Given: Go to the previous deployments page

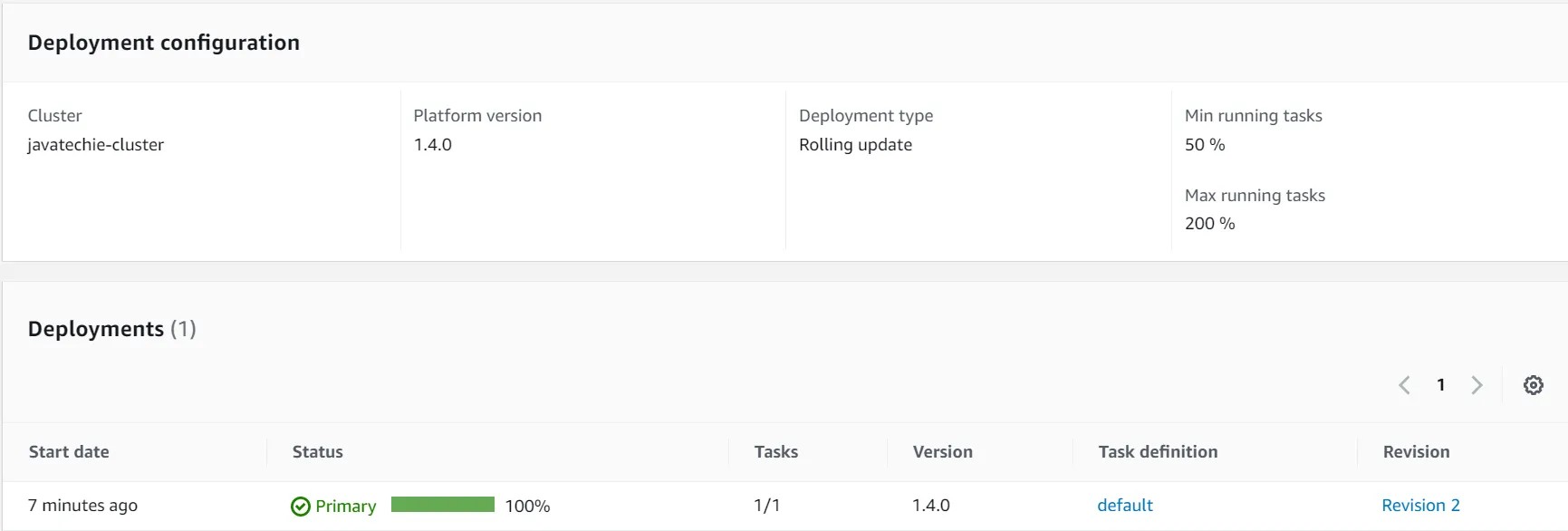Looking at the screenshot, I should coord(1404,385).
